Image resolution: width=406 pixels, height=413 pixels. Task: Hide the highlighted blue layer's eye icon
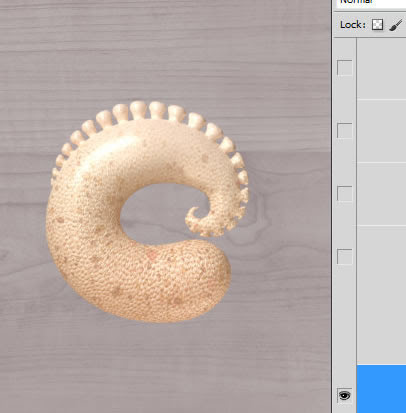click(x=344, y=396)
